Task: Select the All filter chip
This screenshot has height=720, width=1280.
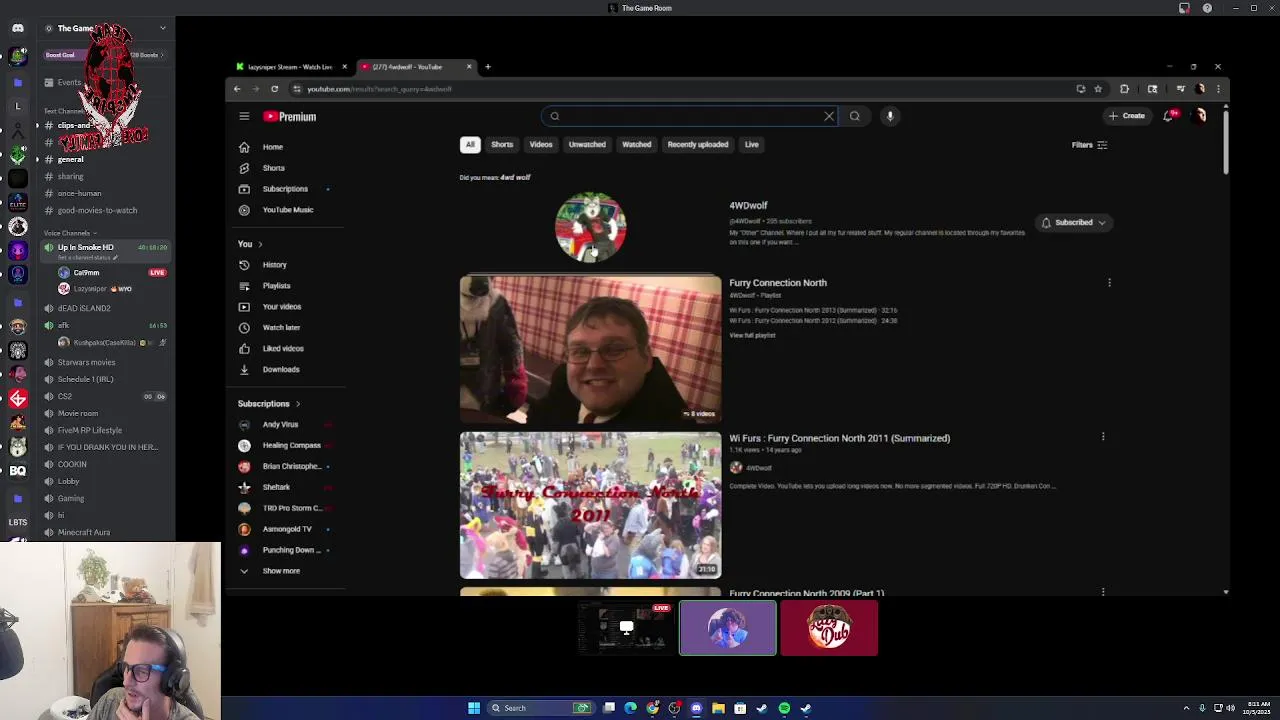Action: 470,145
